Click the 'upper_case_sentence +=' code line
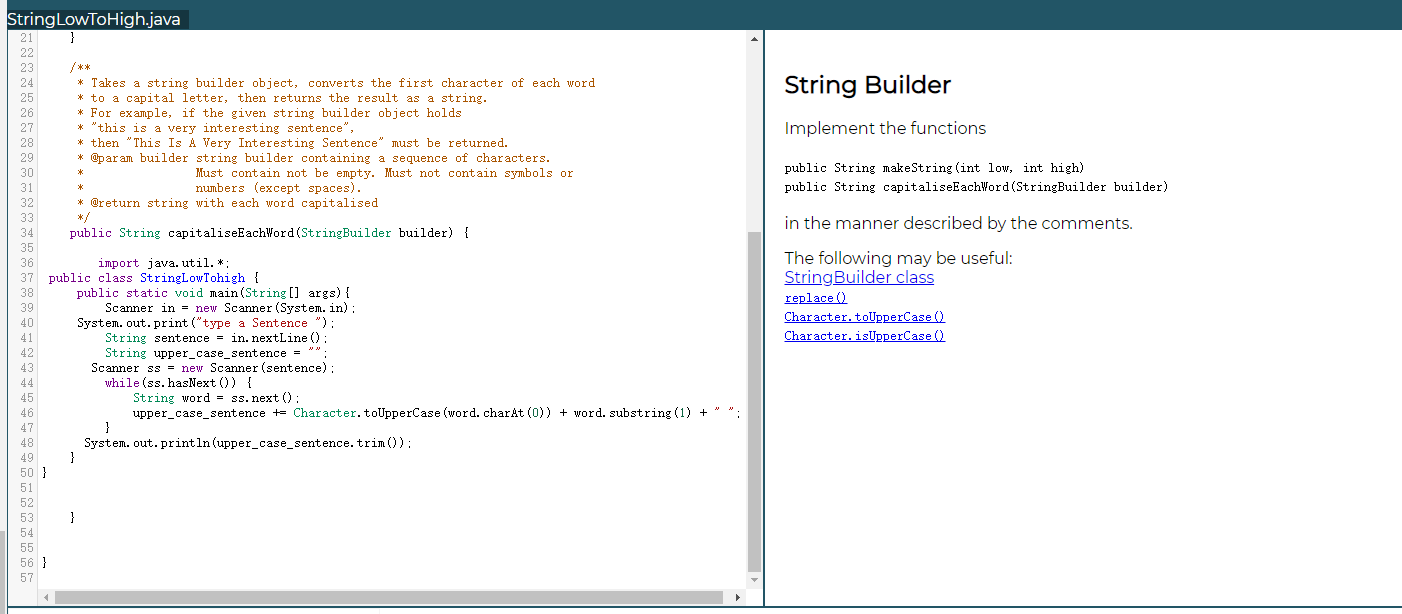 point(437,413)
